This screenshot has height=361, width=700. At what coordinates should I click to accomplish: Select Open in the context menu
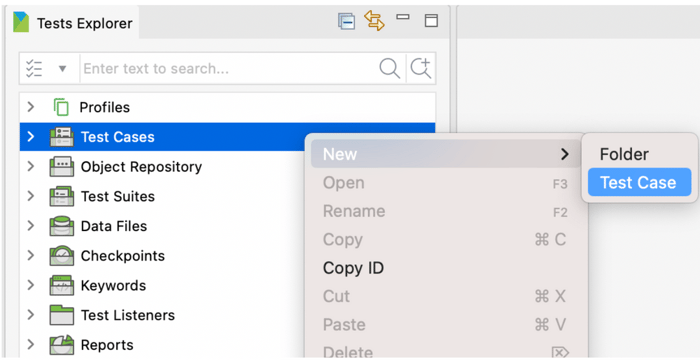tap(446, 183)
